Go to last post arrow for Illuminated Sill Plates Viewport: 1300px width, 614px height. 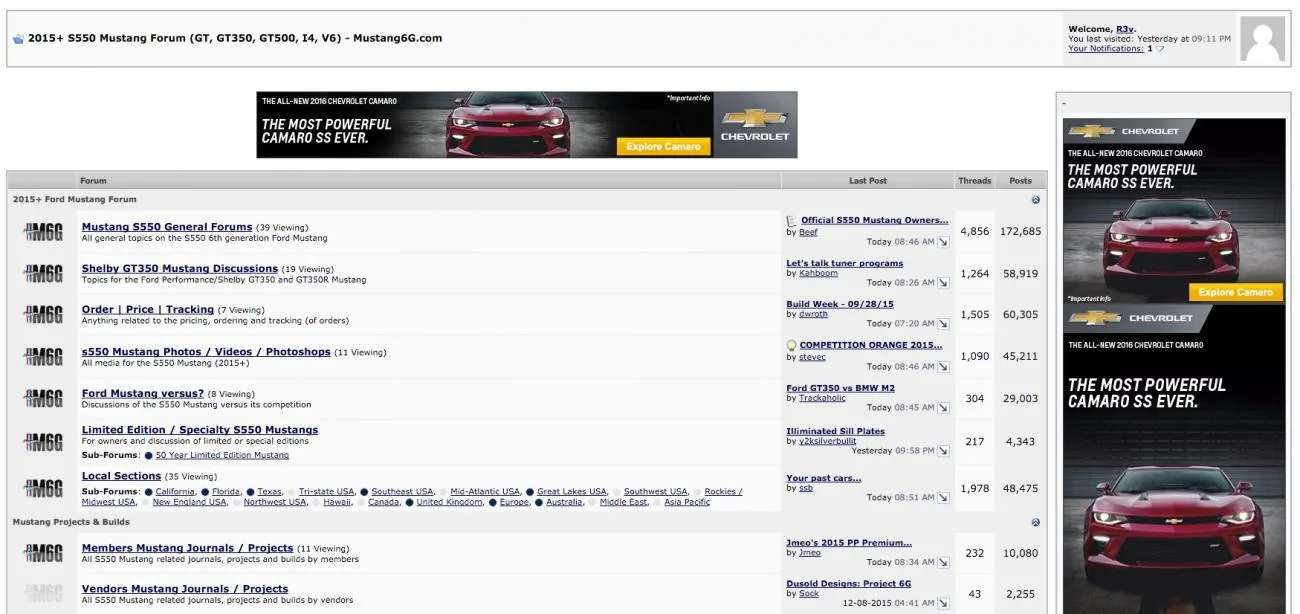[x=943, y=451]
